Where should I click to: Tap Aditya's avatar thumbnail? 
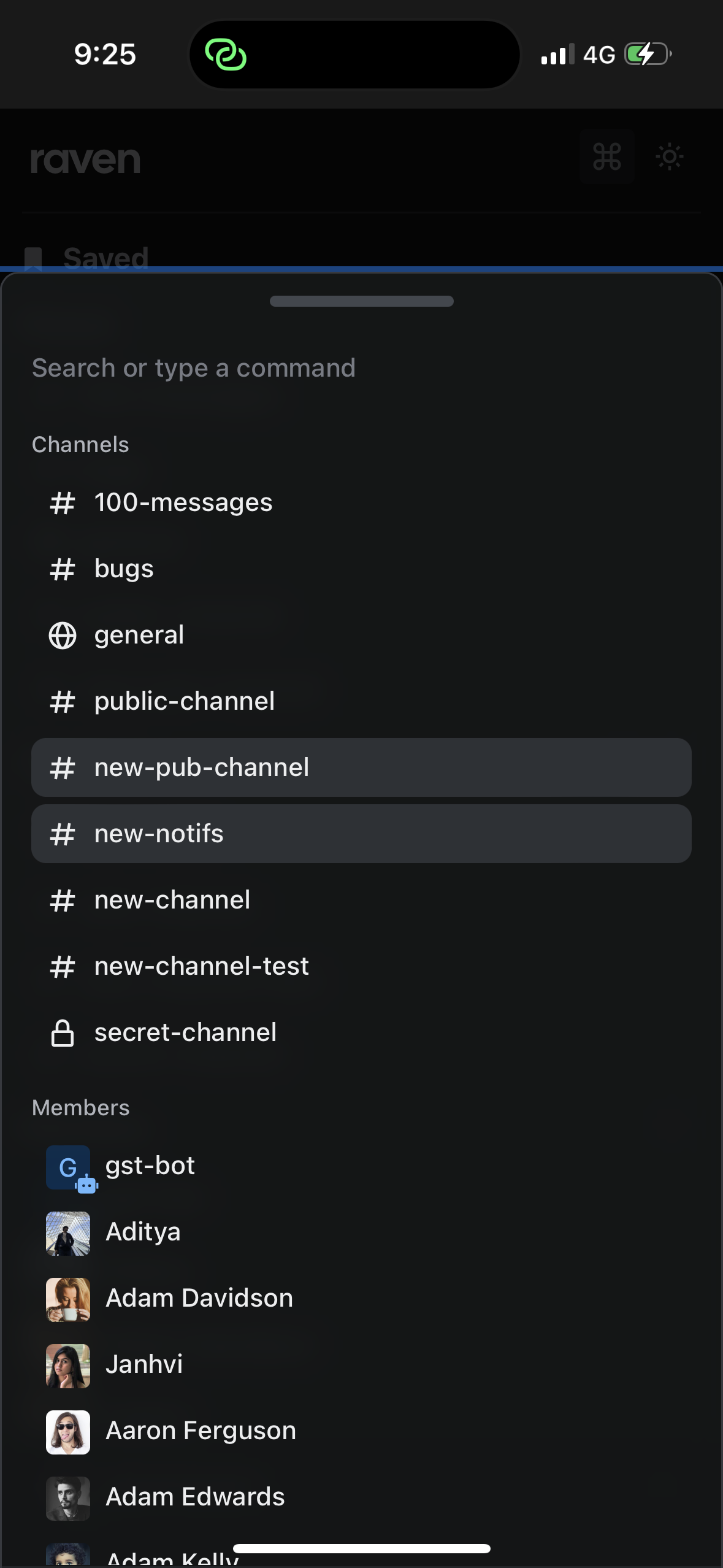click(x=68, y=1233)
